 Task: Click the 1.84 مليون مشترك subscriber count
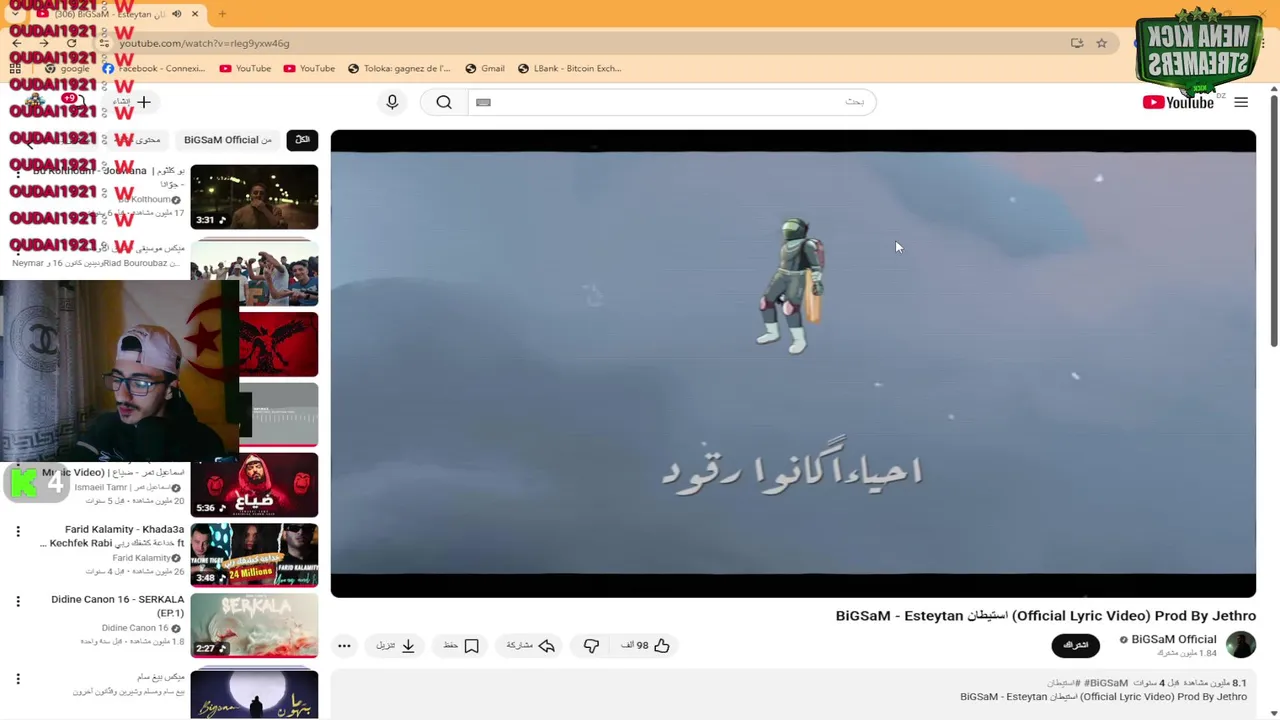(1187, 653)
